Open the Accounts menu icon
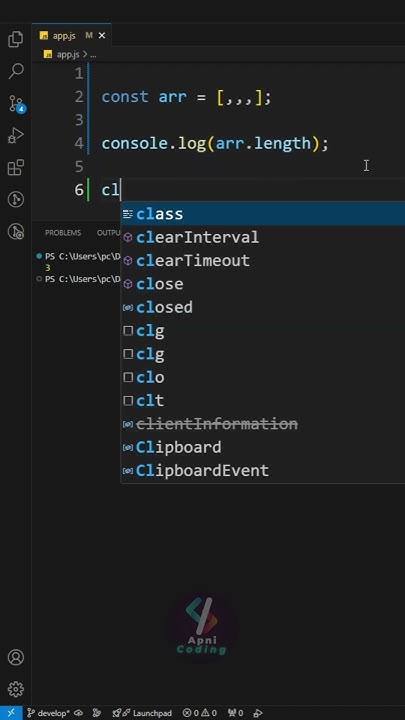This screenshot has width=405, height=720. [x=16, y=658]
